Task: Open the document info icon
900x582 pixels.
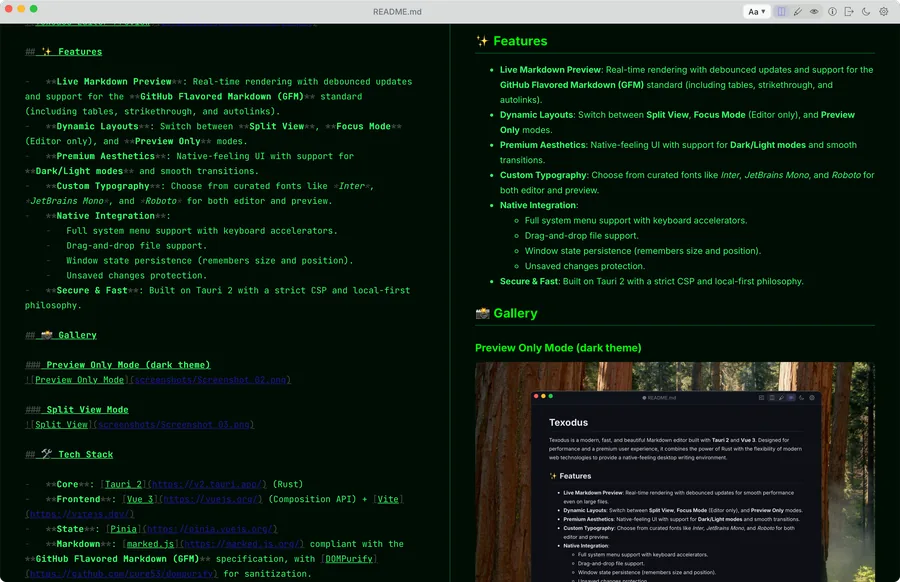Action: click(x=832, y=11)
